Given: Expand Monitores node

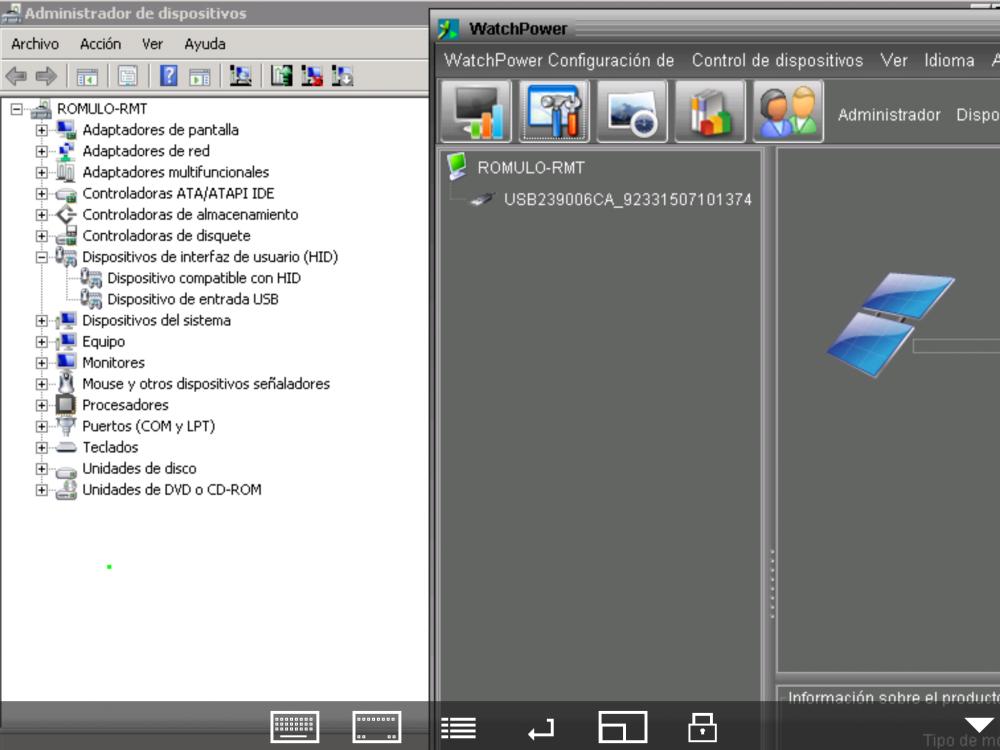Looking at the screenshot, I should (x=41, y=363).
